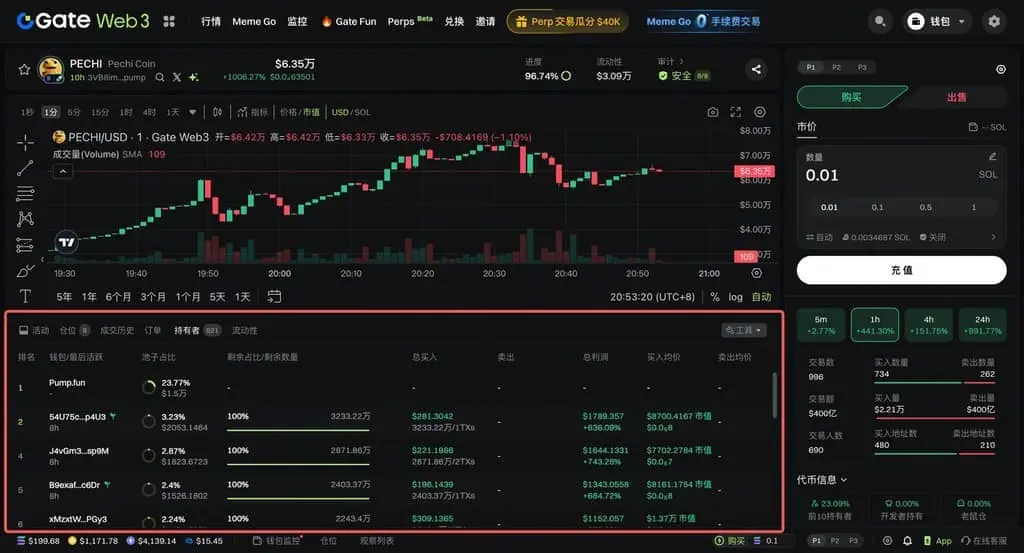Viewport: 1024px width, 553px height.
Task: Click the holdings bar for 54U75c...p4U3
Action: coord(298,430)
